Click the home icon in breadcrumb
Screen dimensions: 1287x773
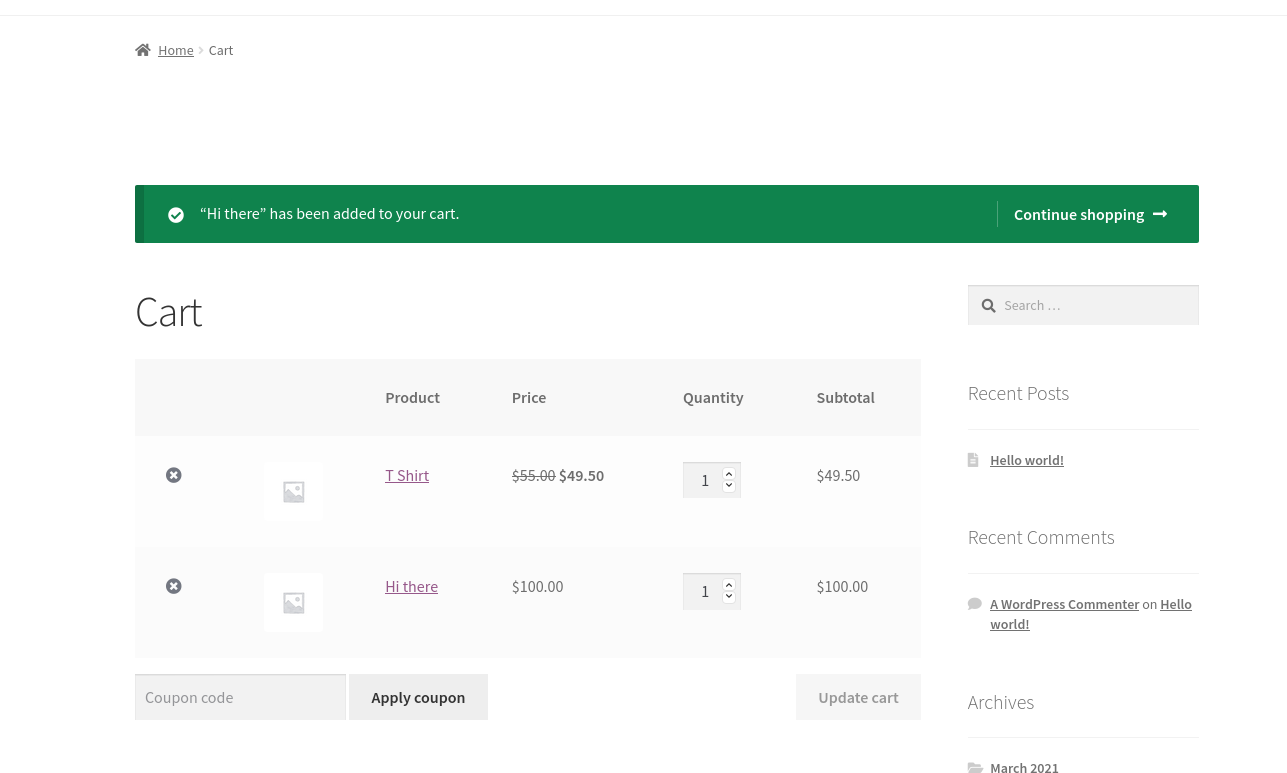pos(143,50)
